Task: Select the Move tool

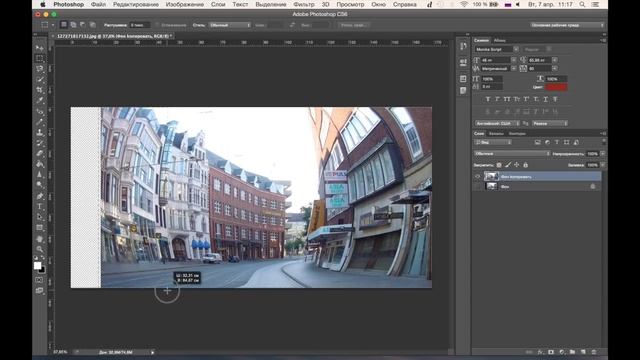Action: click(40, 48)
